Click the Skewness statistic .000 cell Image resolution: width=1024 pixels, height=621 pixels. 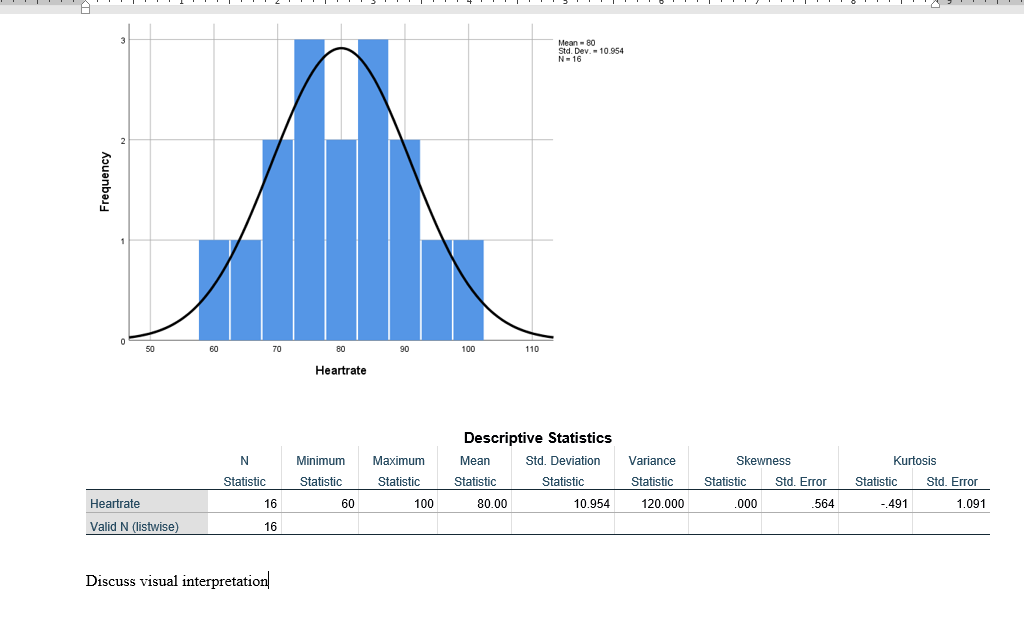[x=746, y=504]
